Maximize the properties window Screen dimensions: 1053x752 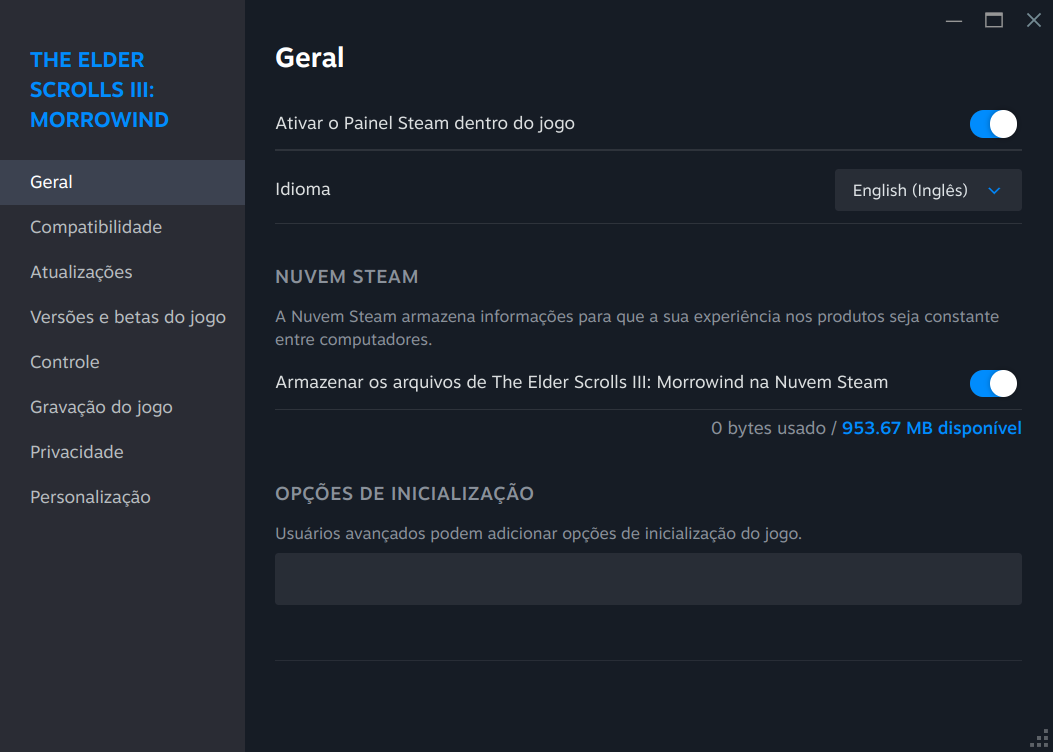[994, 20]
